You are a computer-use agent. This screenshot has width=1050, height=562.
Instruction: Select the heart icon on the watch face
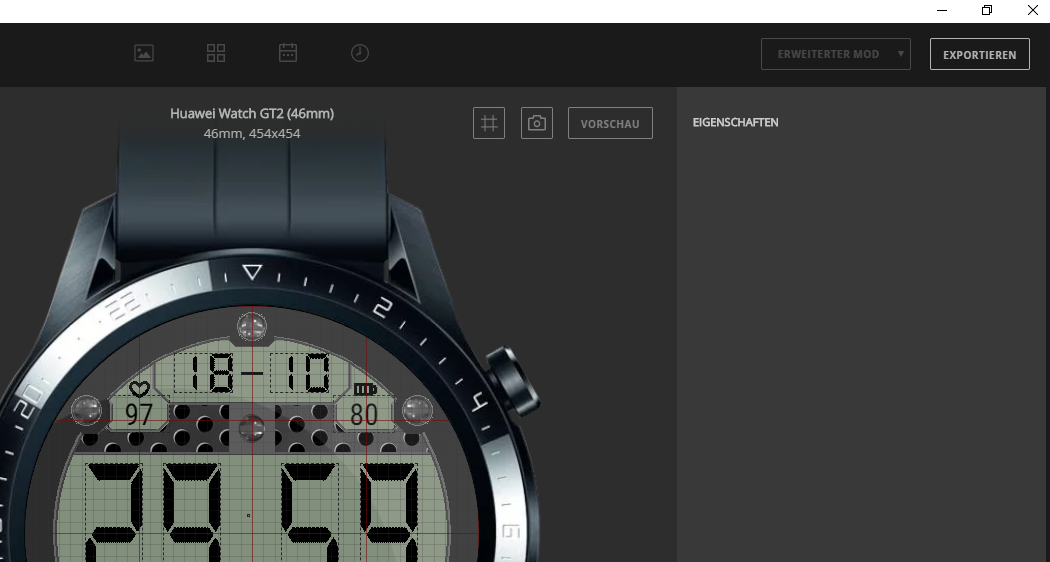[x=139, y=389]
